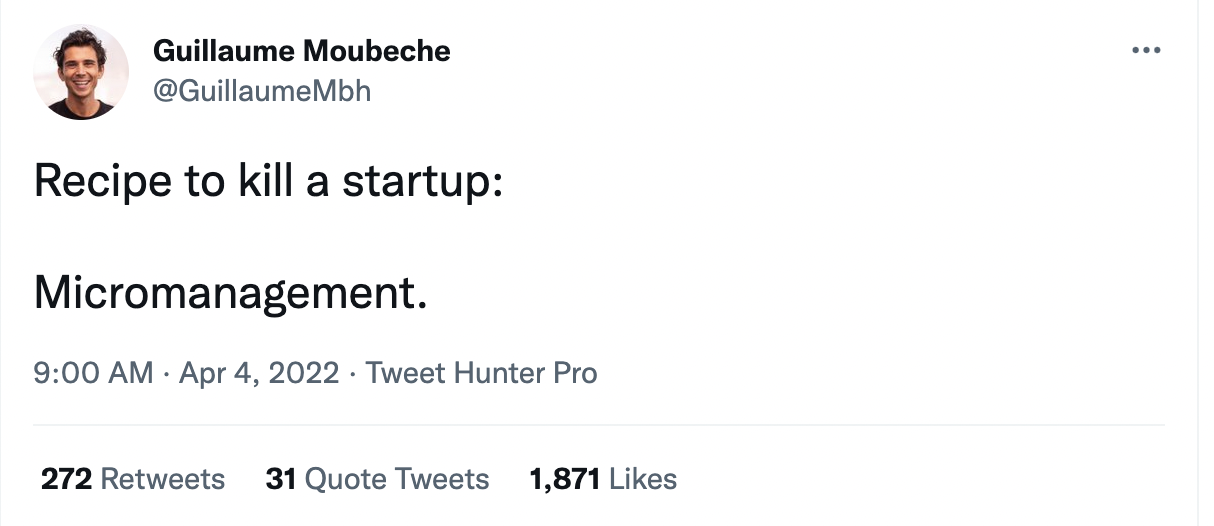Click the bold 31 quote count
The height and width of the screenshot is (526, 1214).
click(281, 479)
